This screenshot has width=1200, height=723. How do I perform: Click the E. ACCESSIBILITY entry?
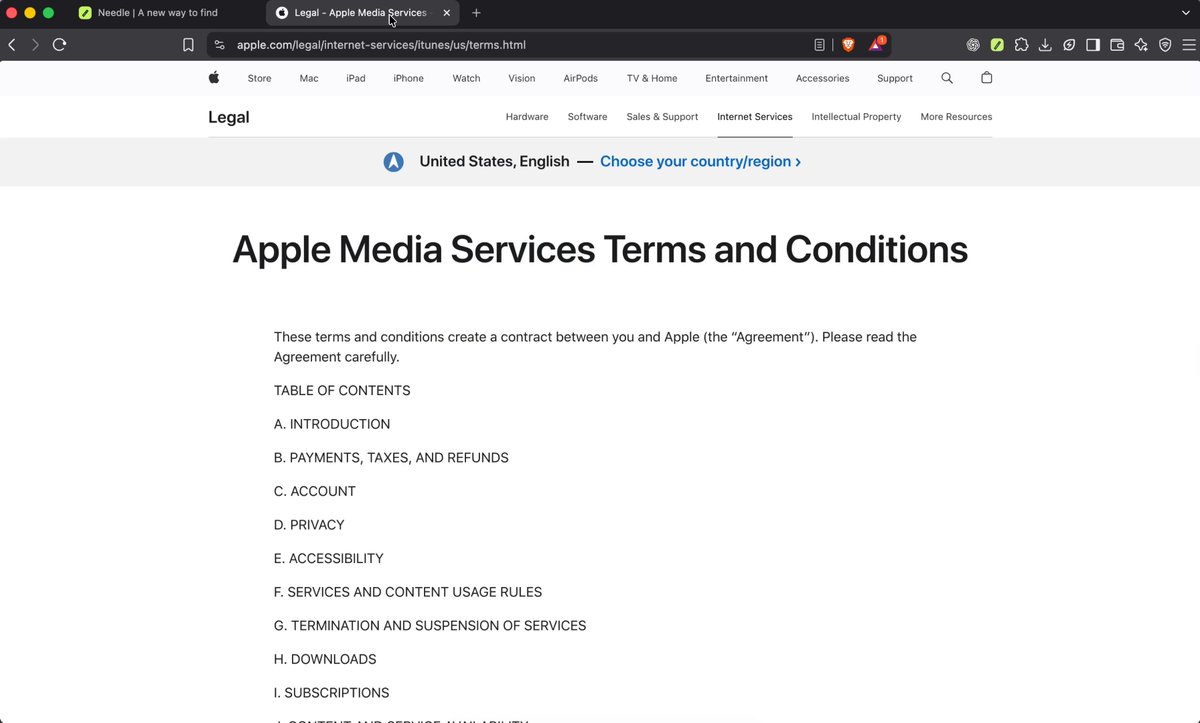329,558
